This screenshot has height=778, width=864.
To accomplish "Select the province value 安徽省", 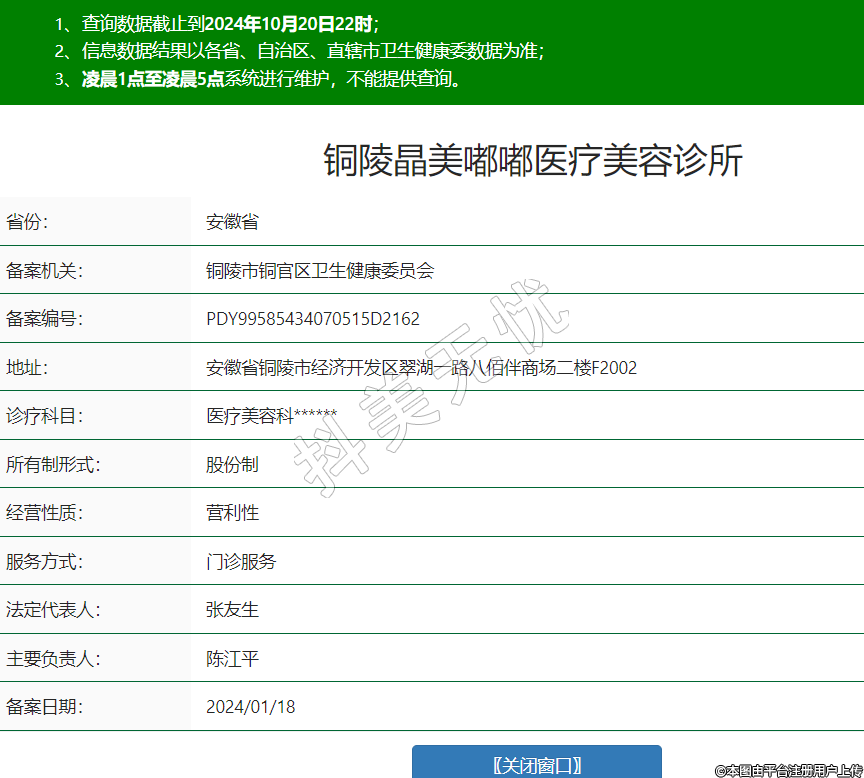I will point(232,222).
